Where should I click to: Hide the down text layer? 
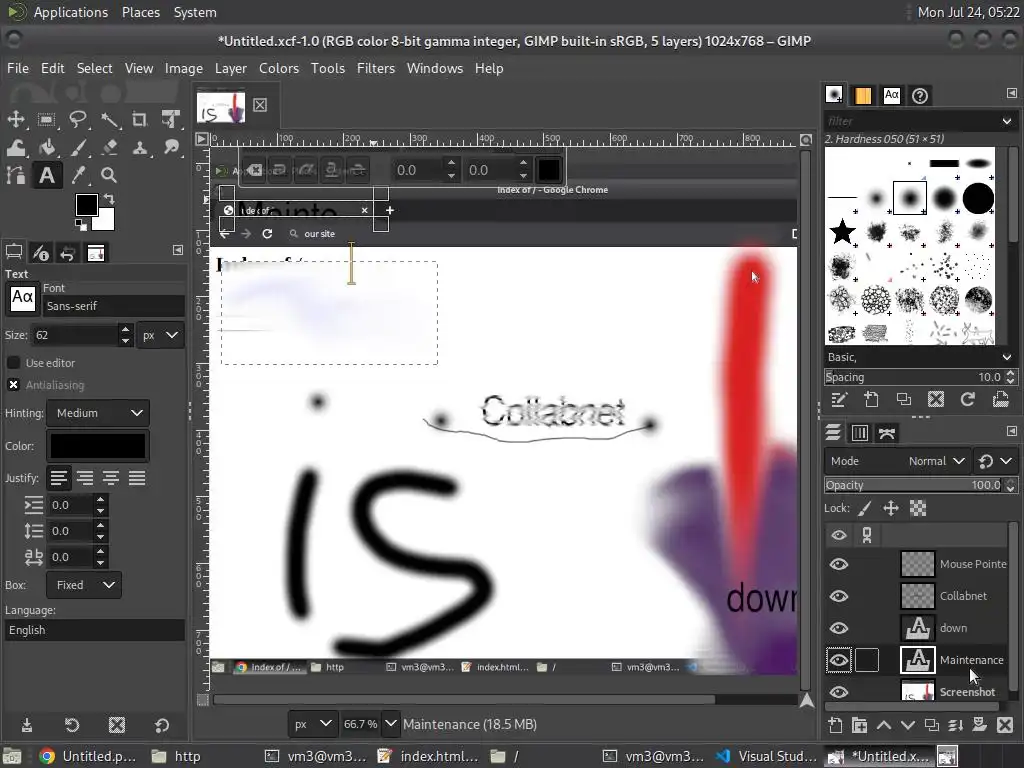(839, 628)
